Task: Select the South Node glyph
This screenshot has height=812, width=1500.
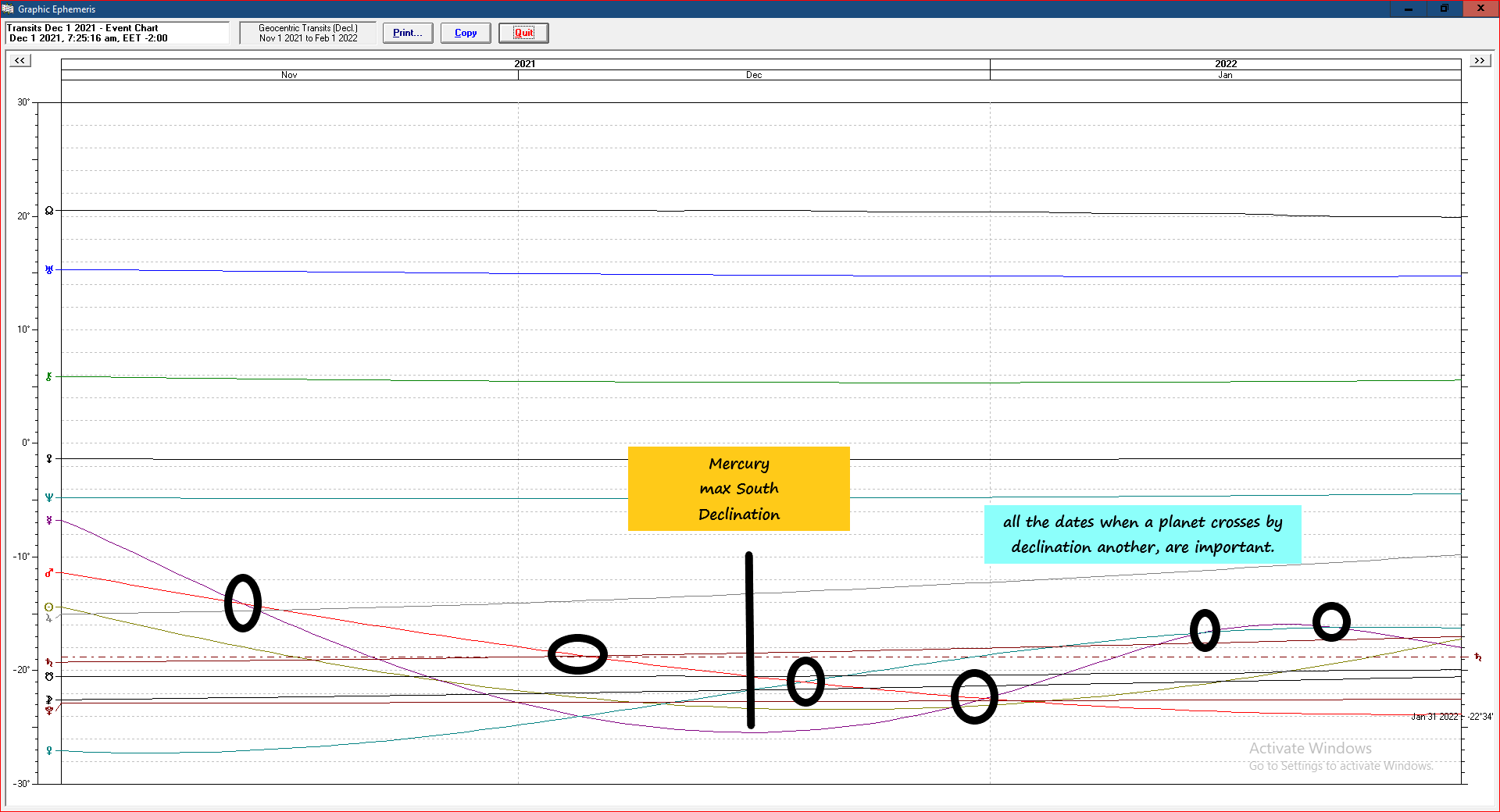Action: click(x=49, y=676)
